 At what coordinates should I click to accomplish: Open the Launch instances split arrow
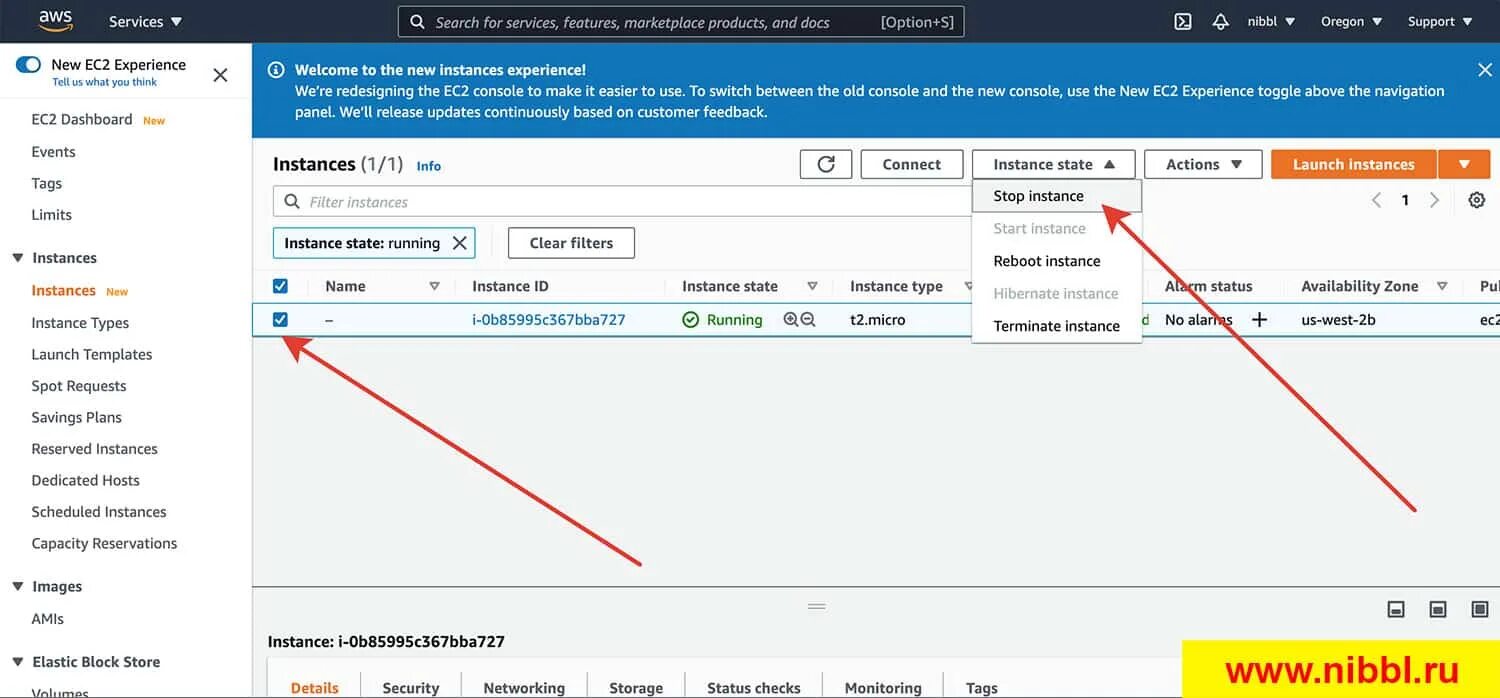coord(1464,164)
